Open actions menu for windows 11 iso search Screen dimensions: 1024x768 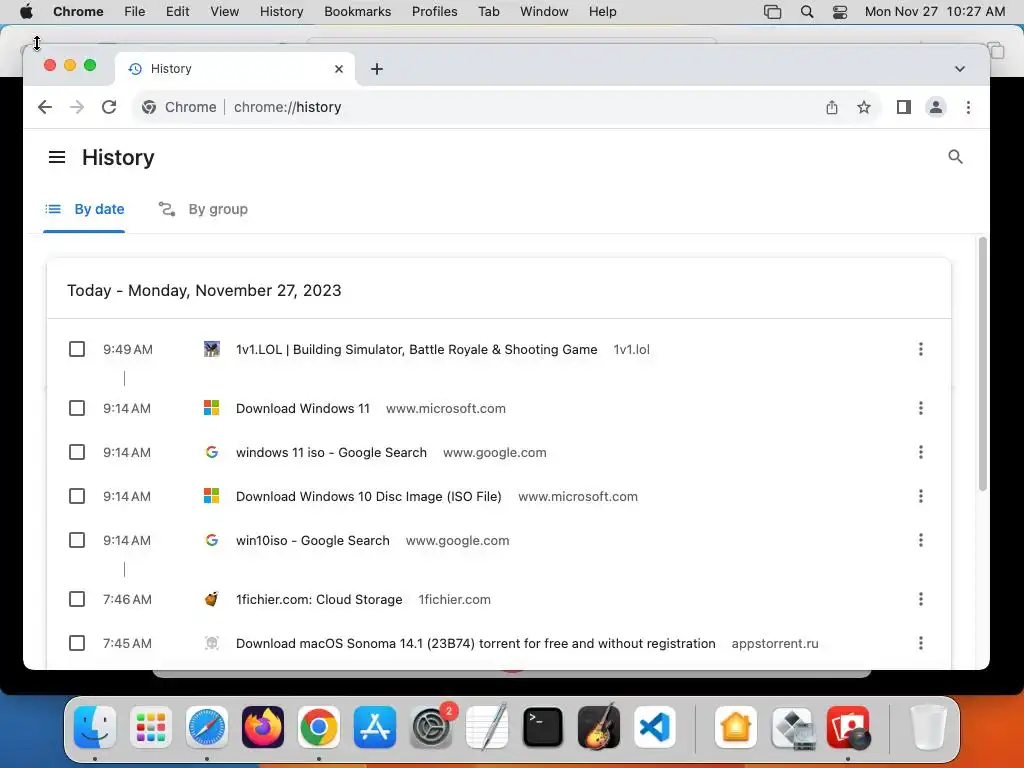pyautogui.click(x=920, y=453)
